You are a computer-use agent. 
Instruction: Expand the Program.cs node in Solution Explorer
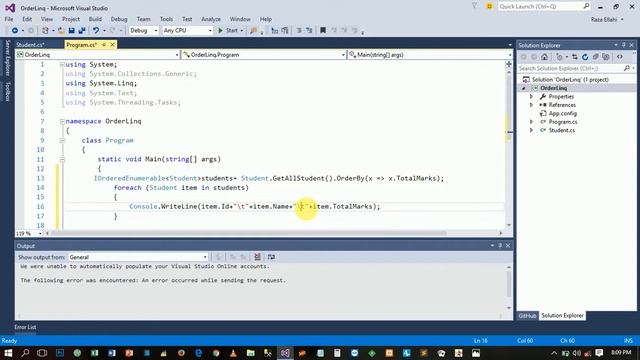(x=531, y=122)
